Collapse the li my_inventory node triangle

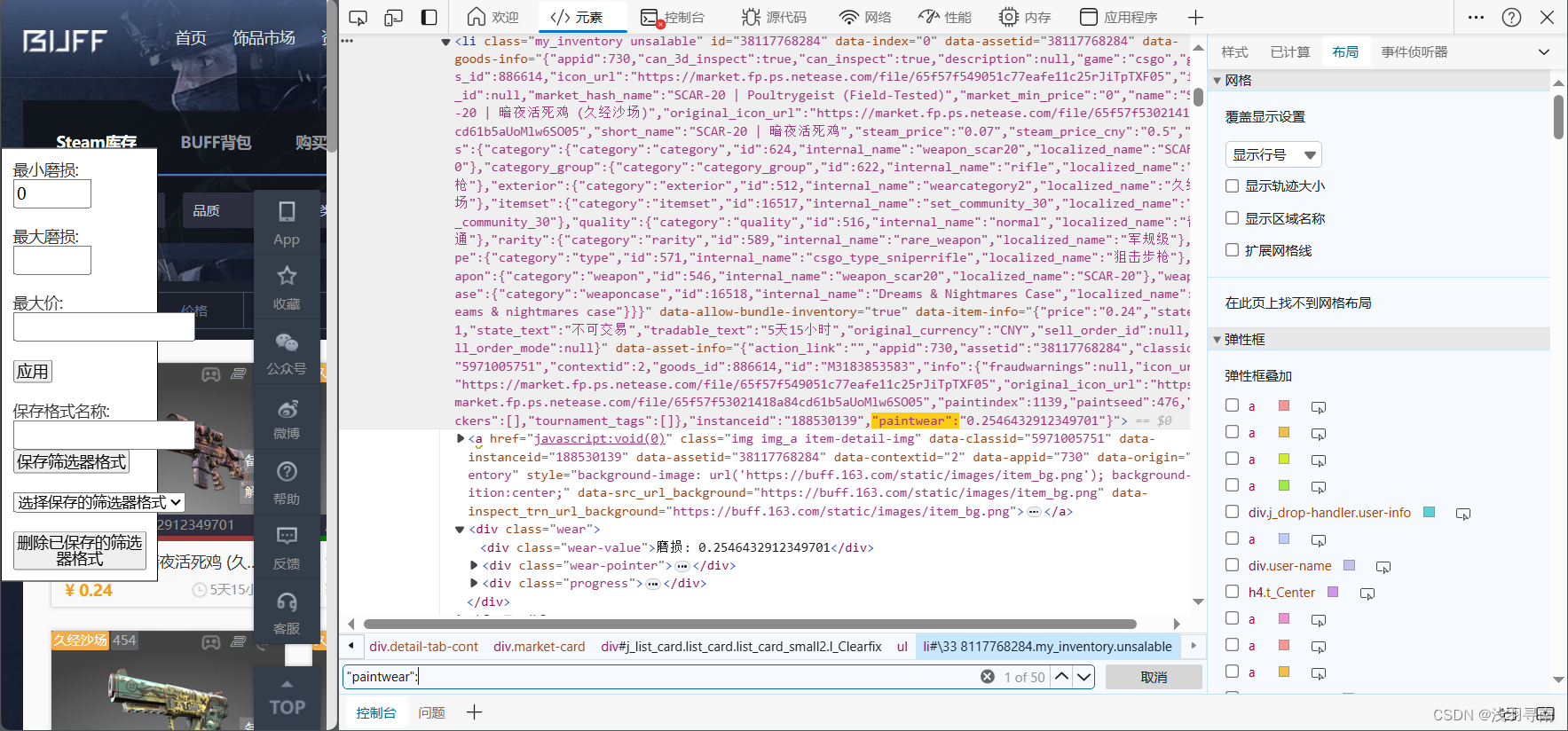(445, 42)
